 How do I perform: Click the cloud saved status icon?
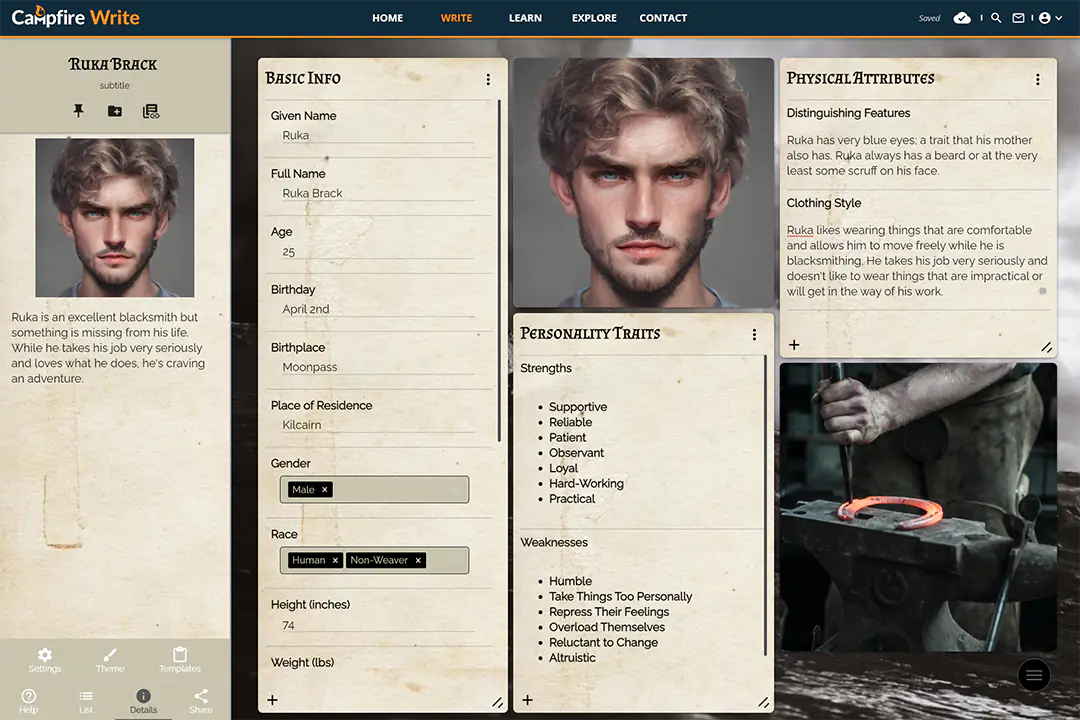click(x=962, y=18)
